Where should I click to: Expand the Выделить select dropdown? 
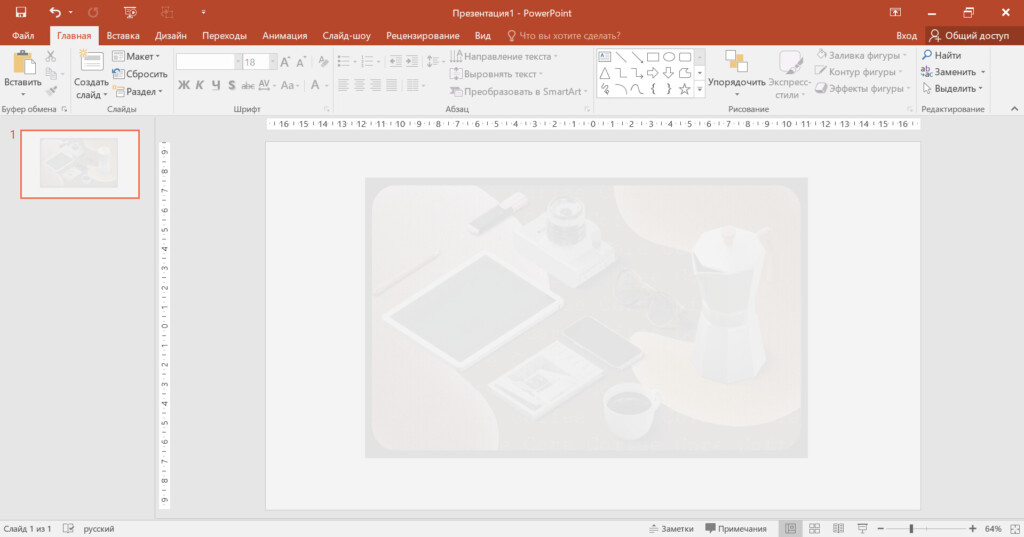point(954,89)
